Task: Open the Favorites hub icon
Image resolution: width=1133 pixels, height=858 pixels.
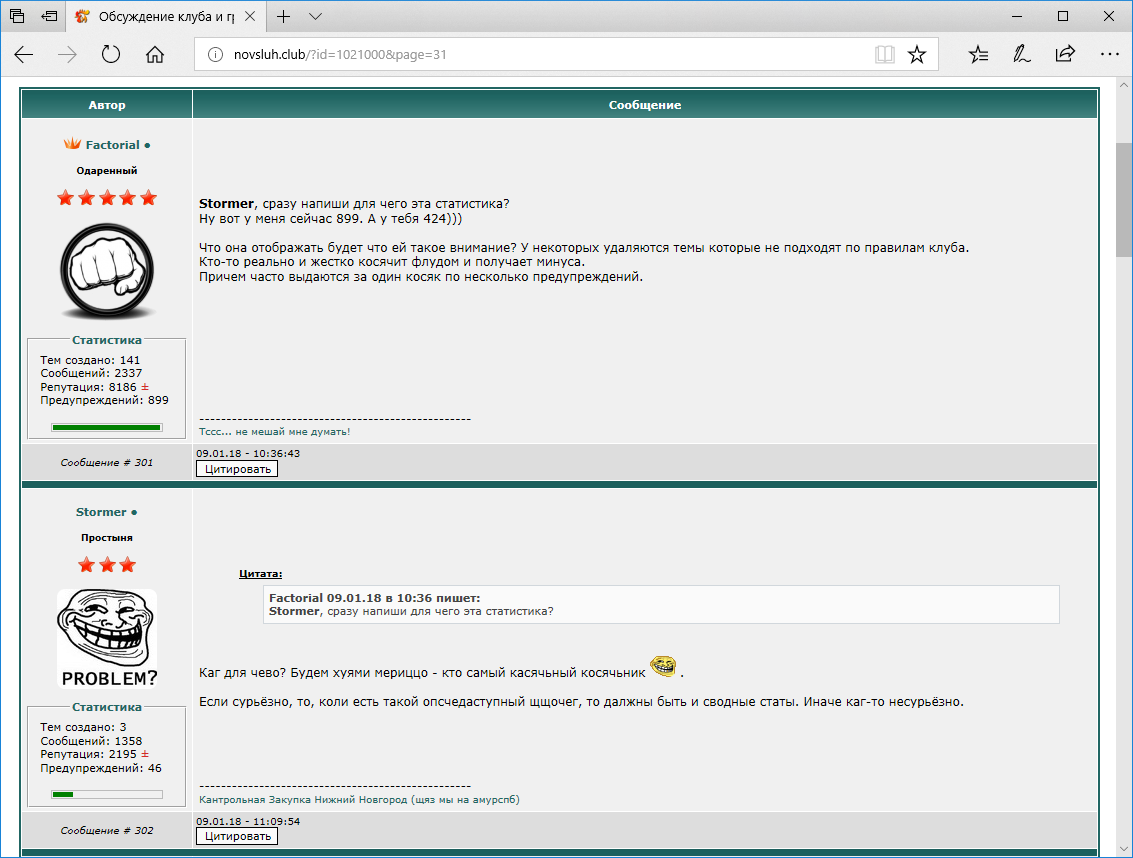Action: coord(979,54)
